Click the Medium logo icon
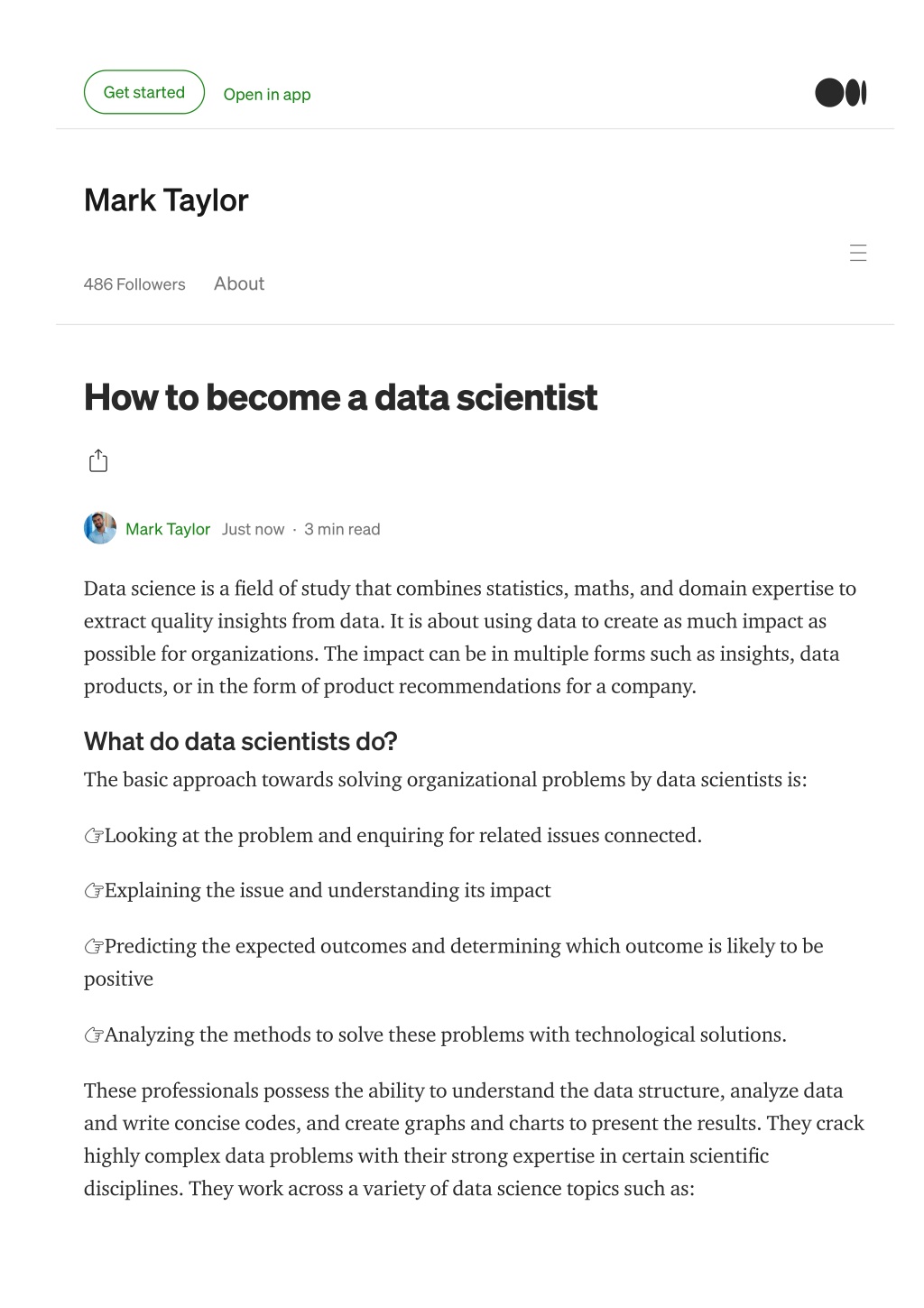This screenshot has width=924, height=1308. (840, 93)
